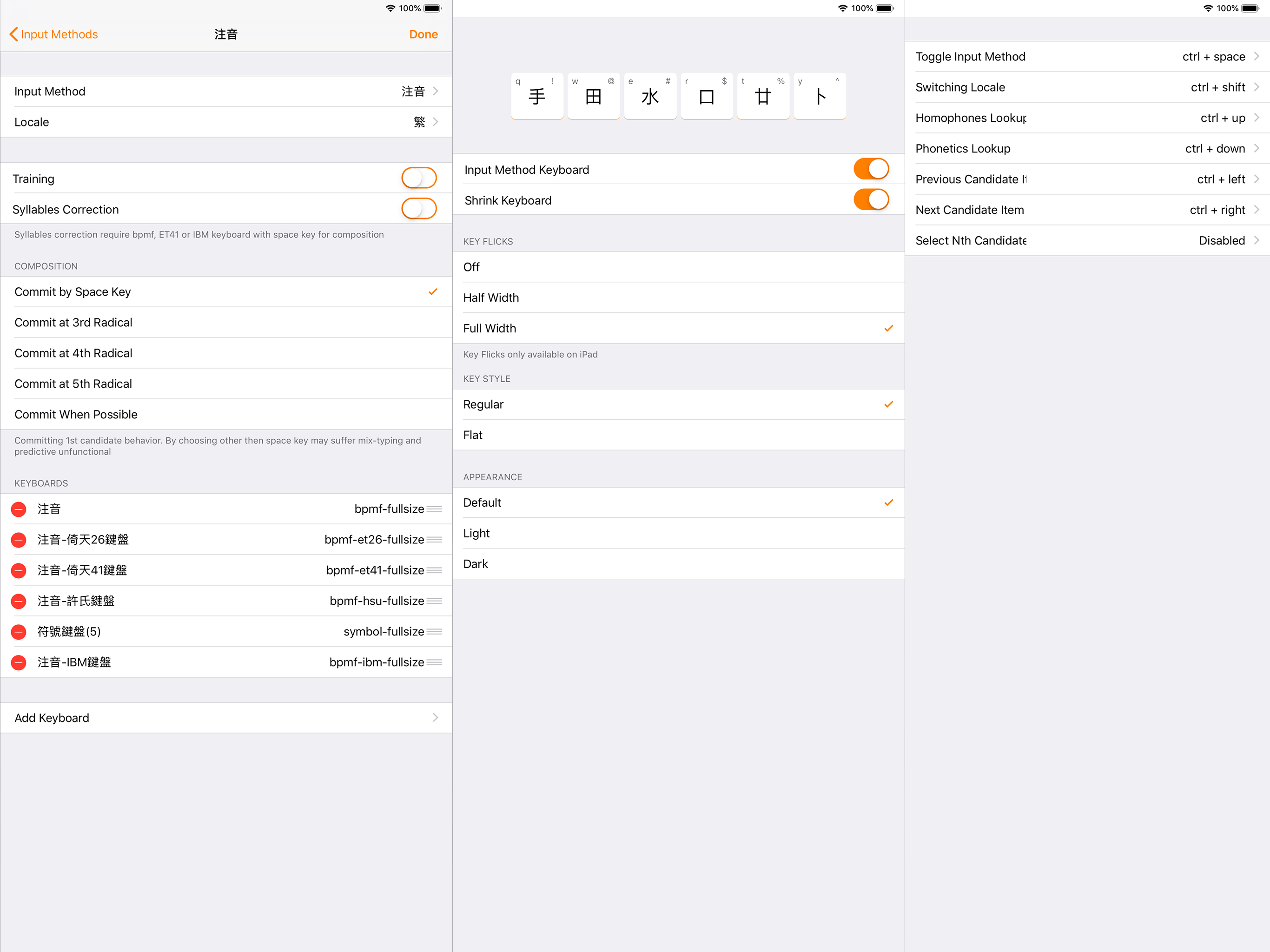Tap the 廿 preview key

(x=763, y=96)
